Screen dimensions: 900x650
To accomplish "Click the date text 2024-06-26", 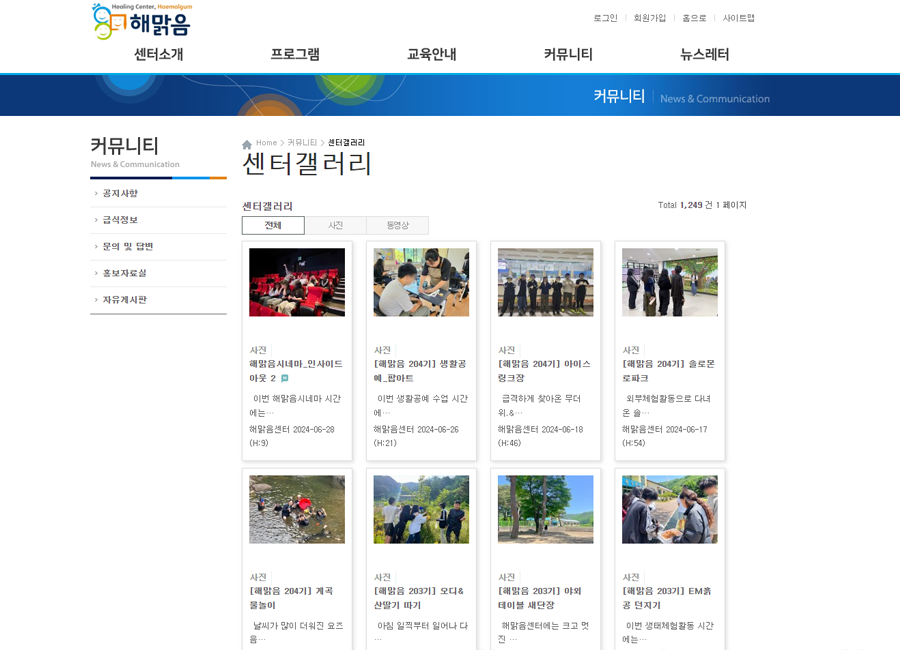I will click(x=438, y=430).
